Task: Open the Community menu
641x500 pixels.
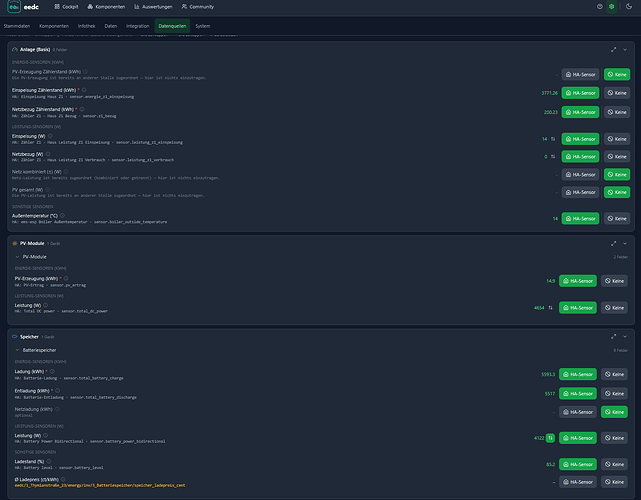Action: pyautogui.click(x=198, y=7)
